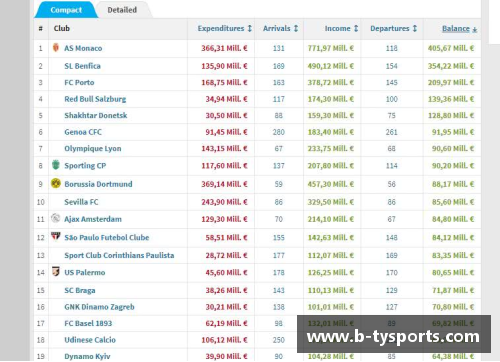
Task: Click the Club column header
Action: pos(62,28)
